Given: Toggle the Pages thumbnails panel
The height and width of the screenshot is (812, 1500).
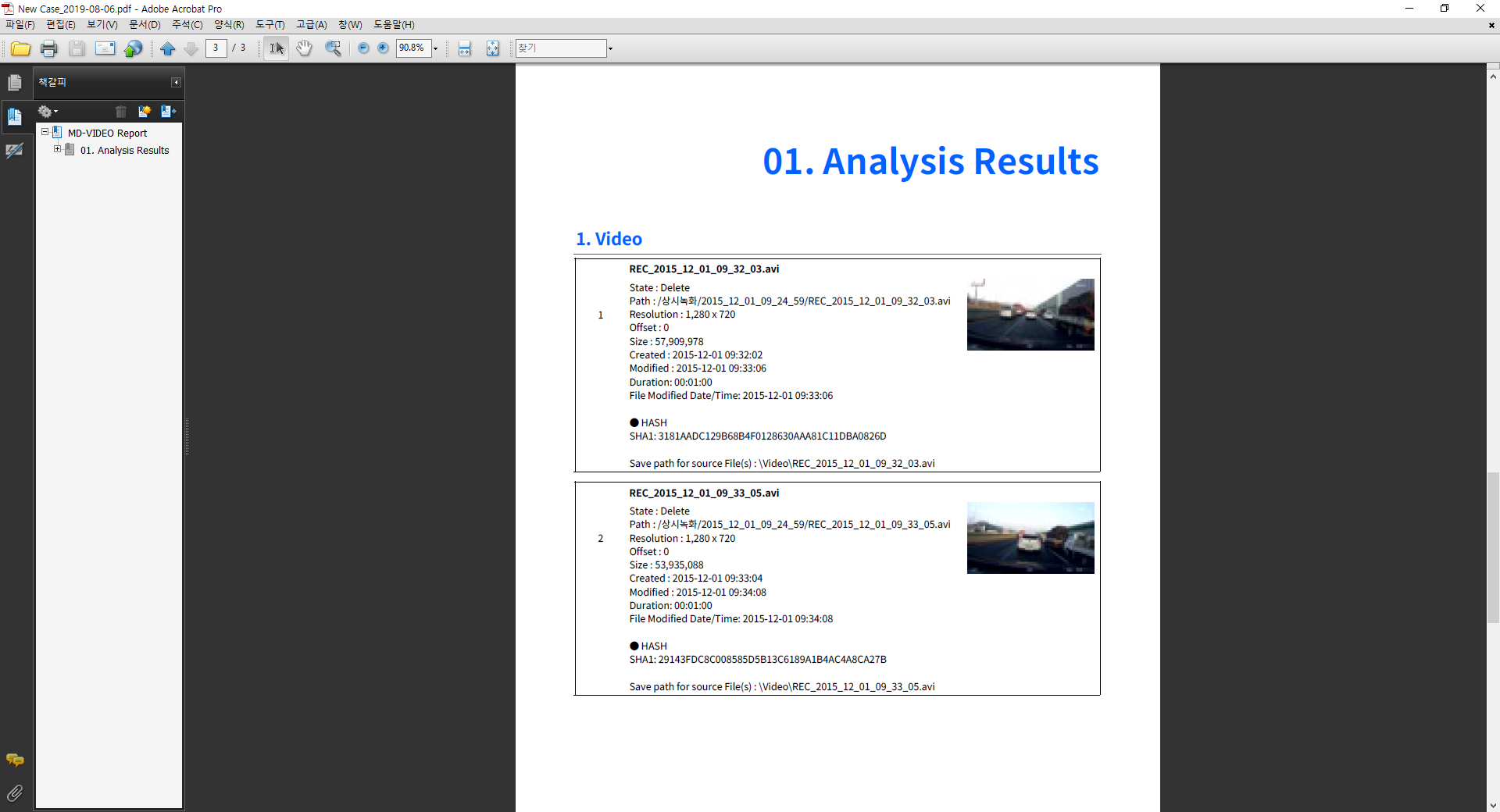Looking at the screenshot, I should click(x=15, y=83).
